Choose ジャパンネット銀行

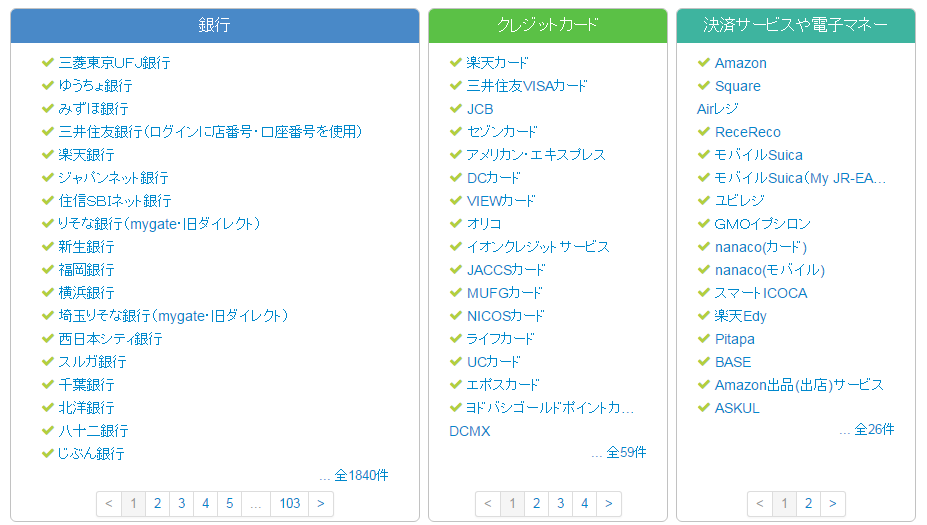tap(113, 178)
